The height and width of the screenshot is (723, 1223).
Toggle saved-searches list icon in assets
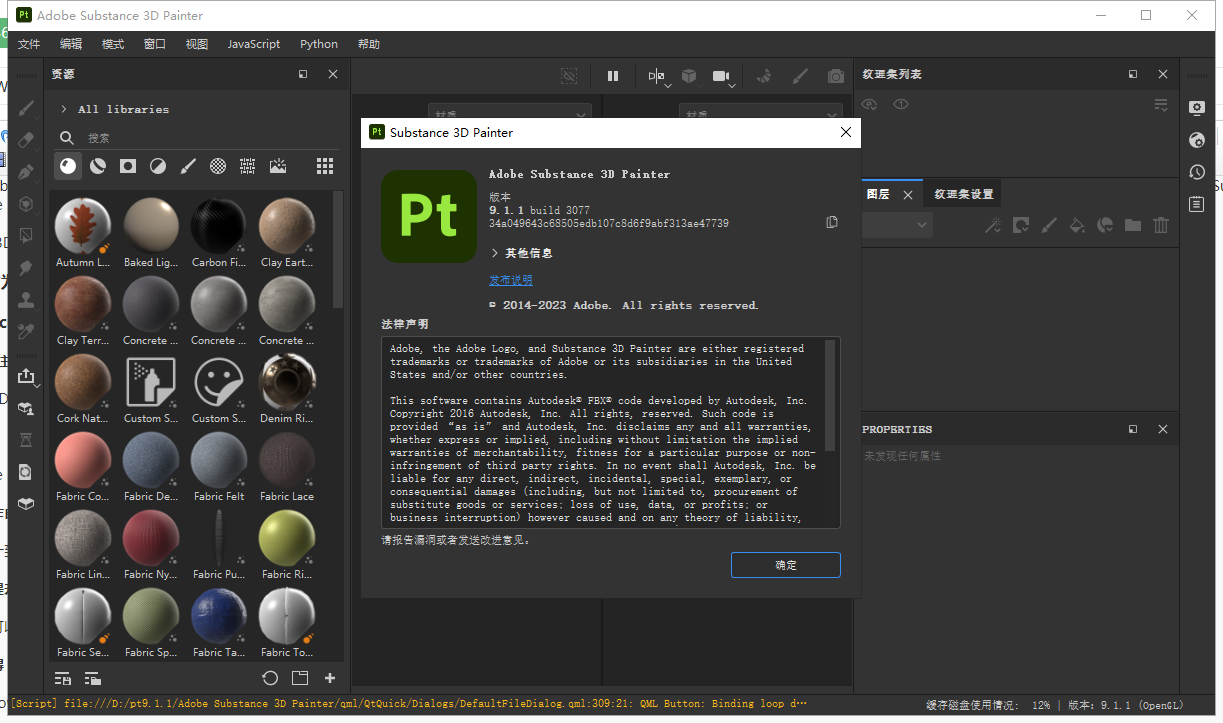tap(64, 678)
